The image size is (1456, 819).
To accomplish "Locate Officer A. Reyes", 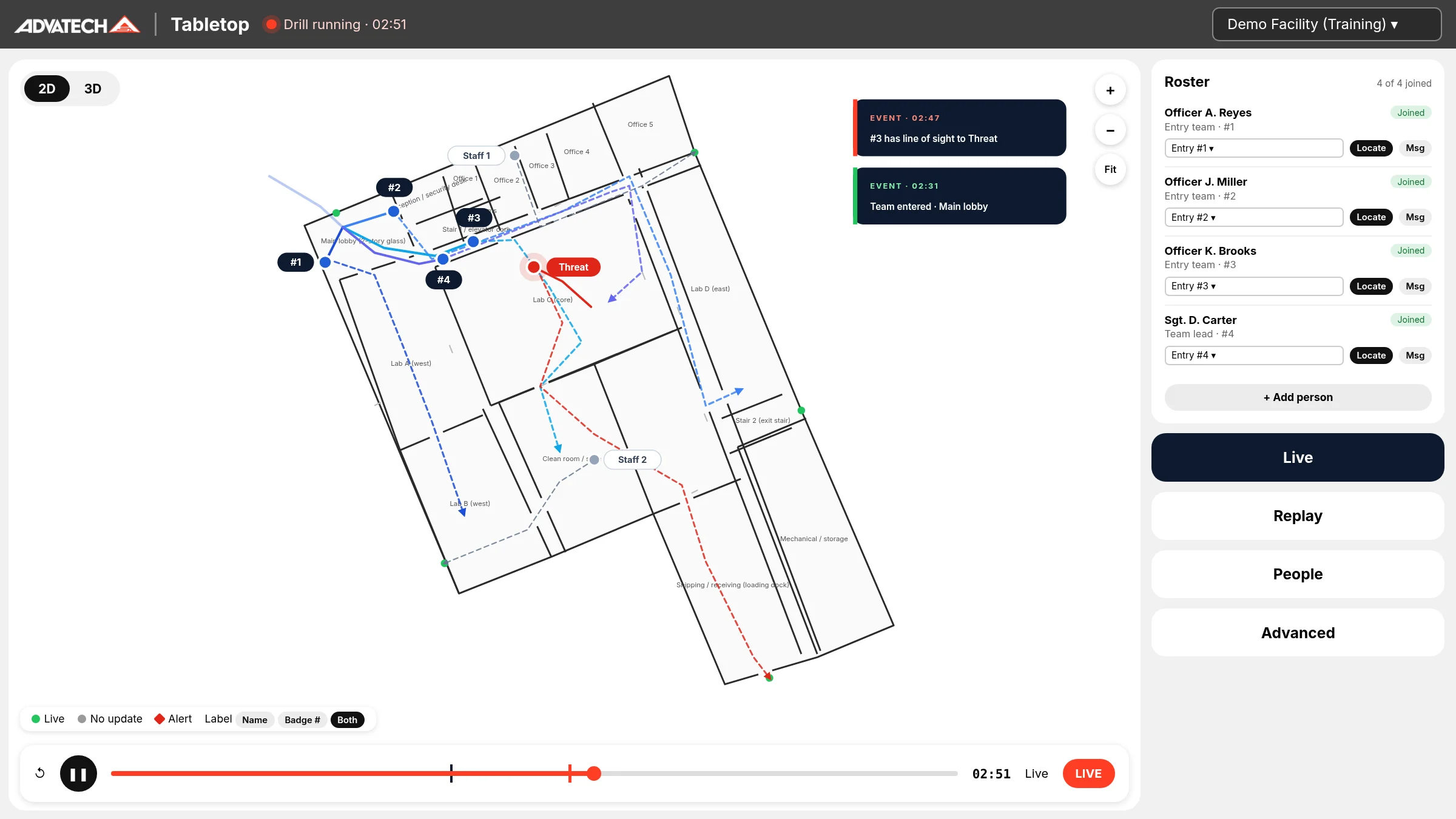I will tap(1371, 148).
